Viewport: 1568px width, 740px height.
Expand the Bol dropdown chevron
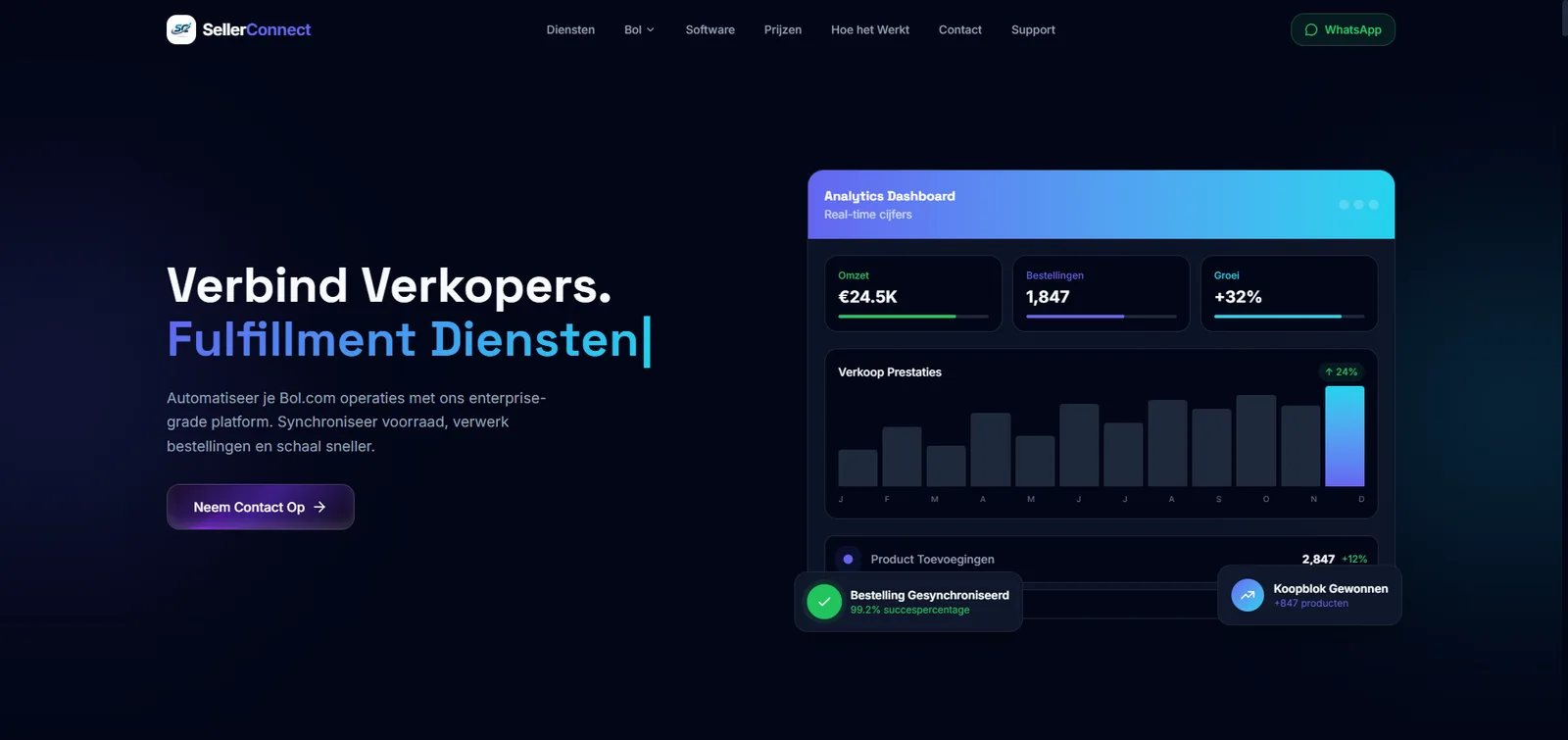[650, 30]
